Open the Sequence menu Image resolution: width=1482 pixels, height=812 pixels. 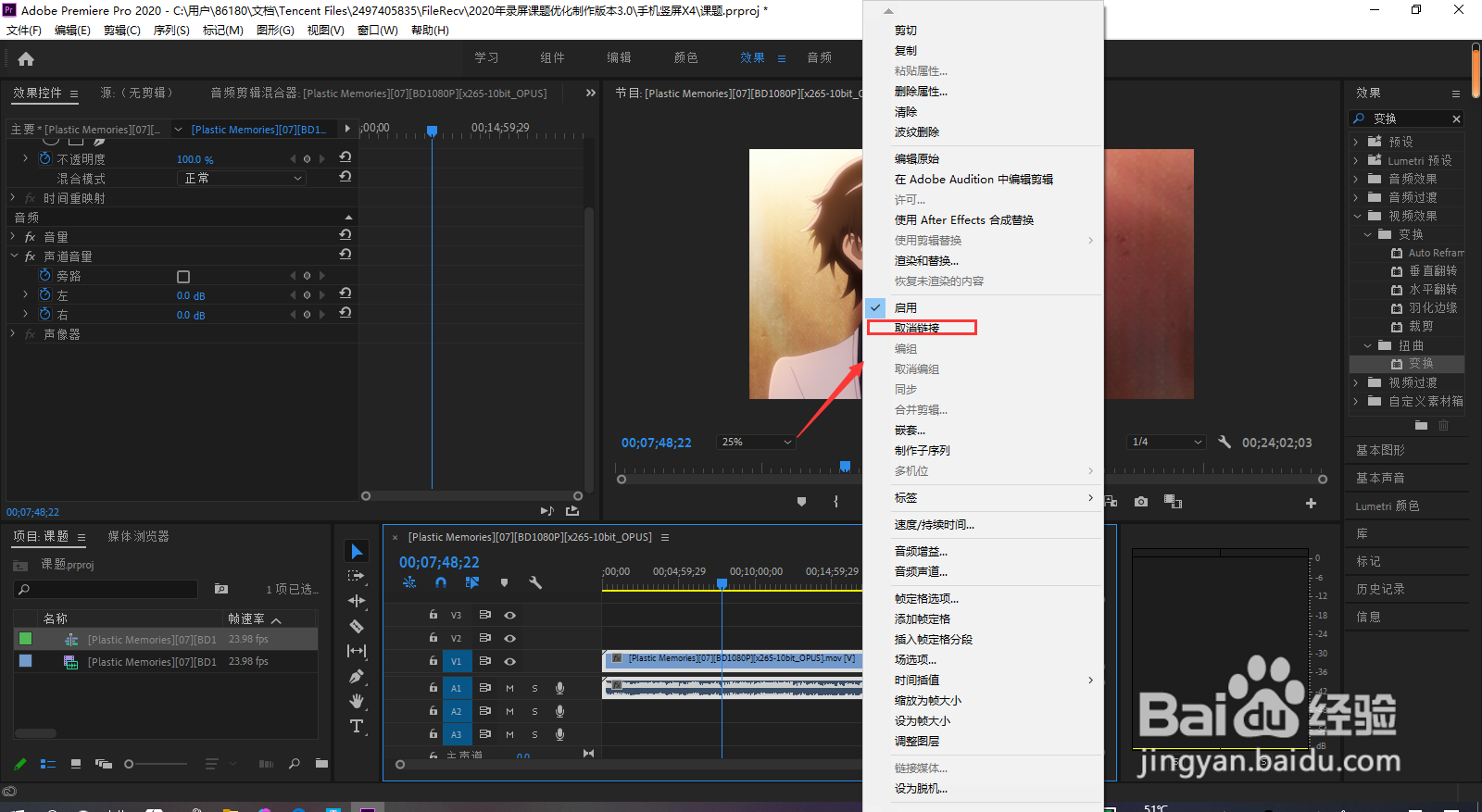click(x=171, y=30)
